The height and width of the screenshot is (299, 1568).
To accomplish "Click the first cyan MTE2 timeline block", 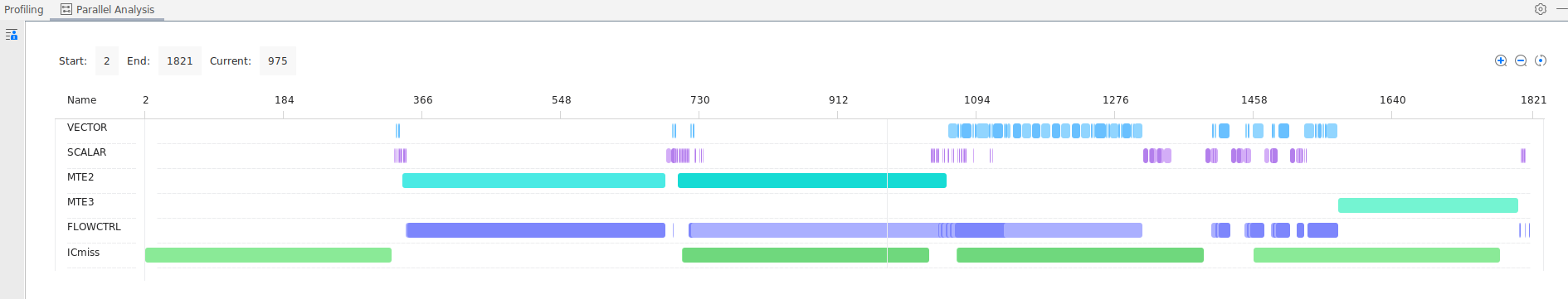I will [533, 181].
